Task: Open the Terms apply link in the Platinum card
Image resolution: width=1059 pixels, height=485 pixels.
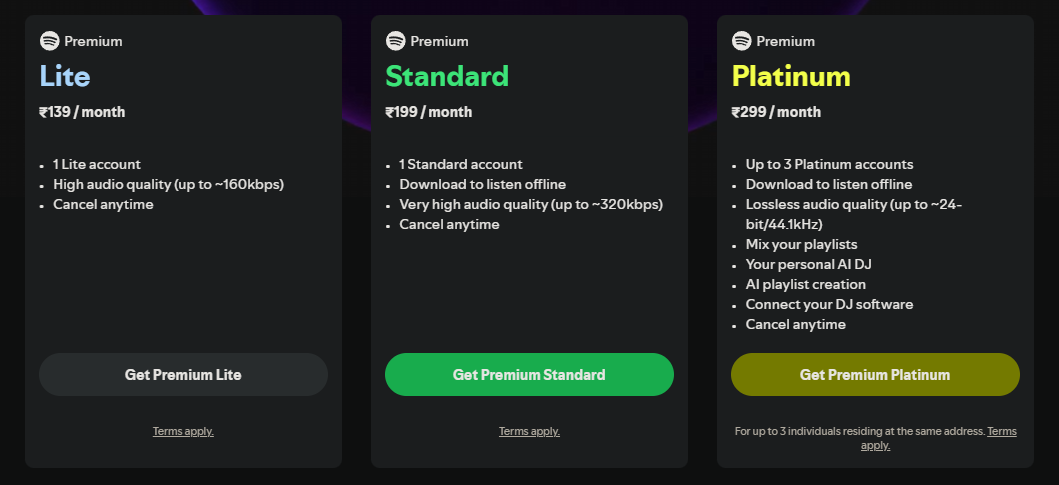Action: [x=1001, y=431]
